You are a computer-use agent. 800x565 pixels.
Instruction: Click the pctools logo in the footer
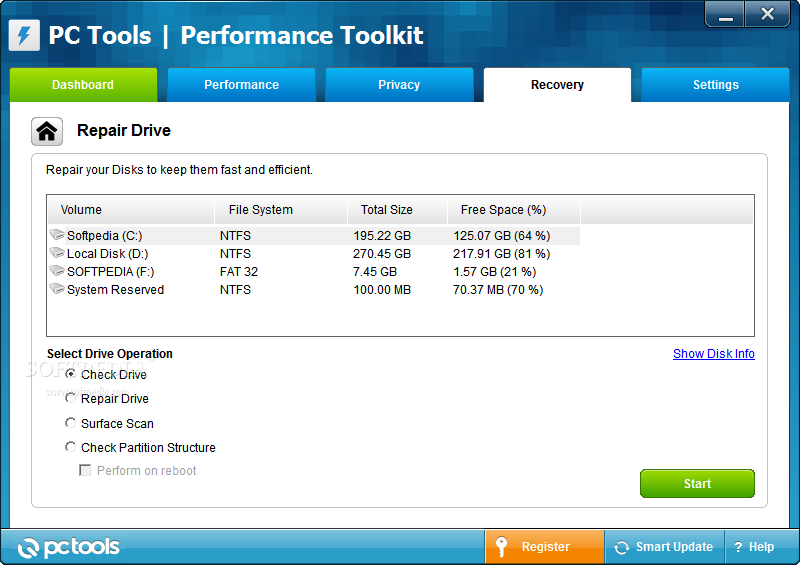[x=68, y=547]
